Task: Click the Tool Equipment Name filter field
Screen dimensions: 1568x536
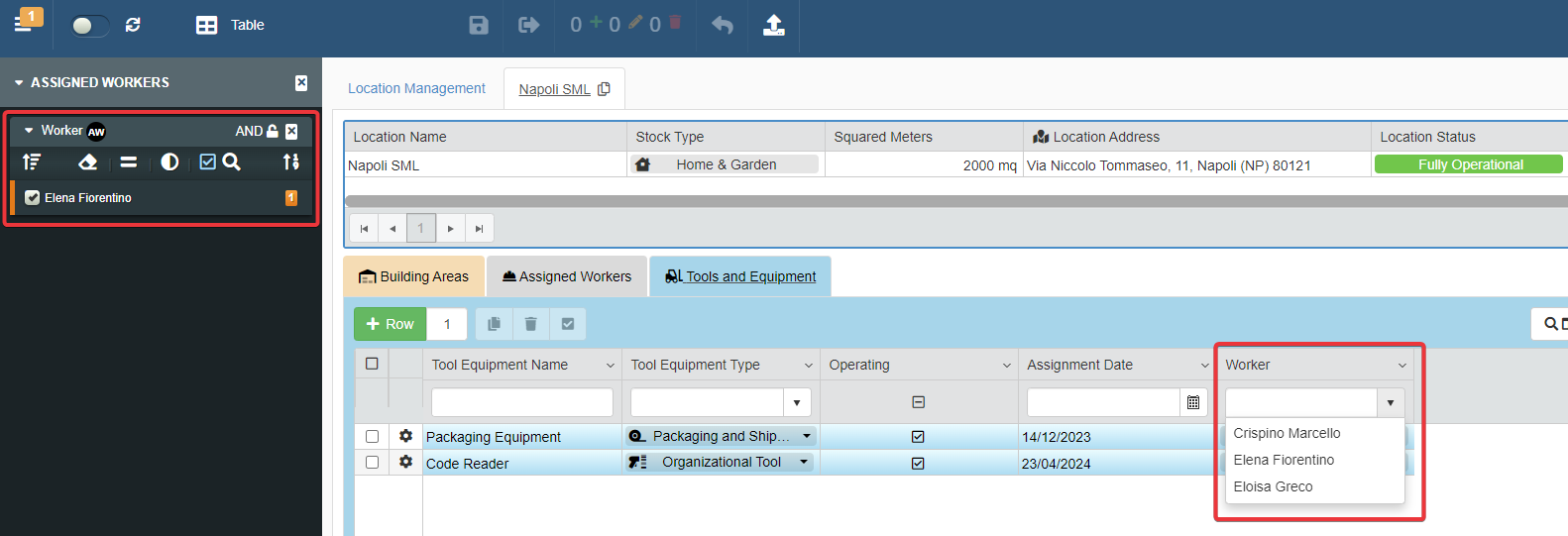Action: (521, 402)
